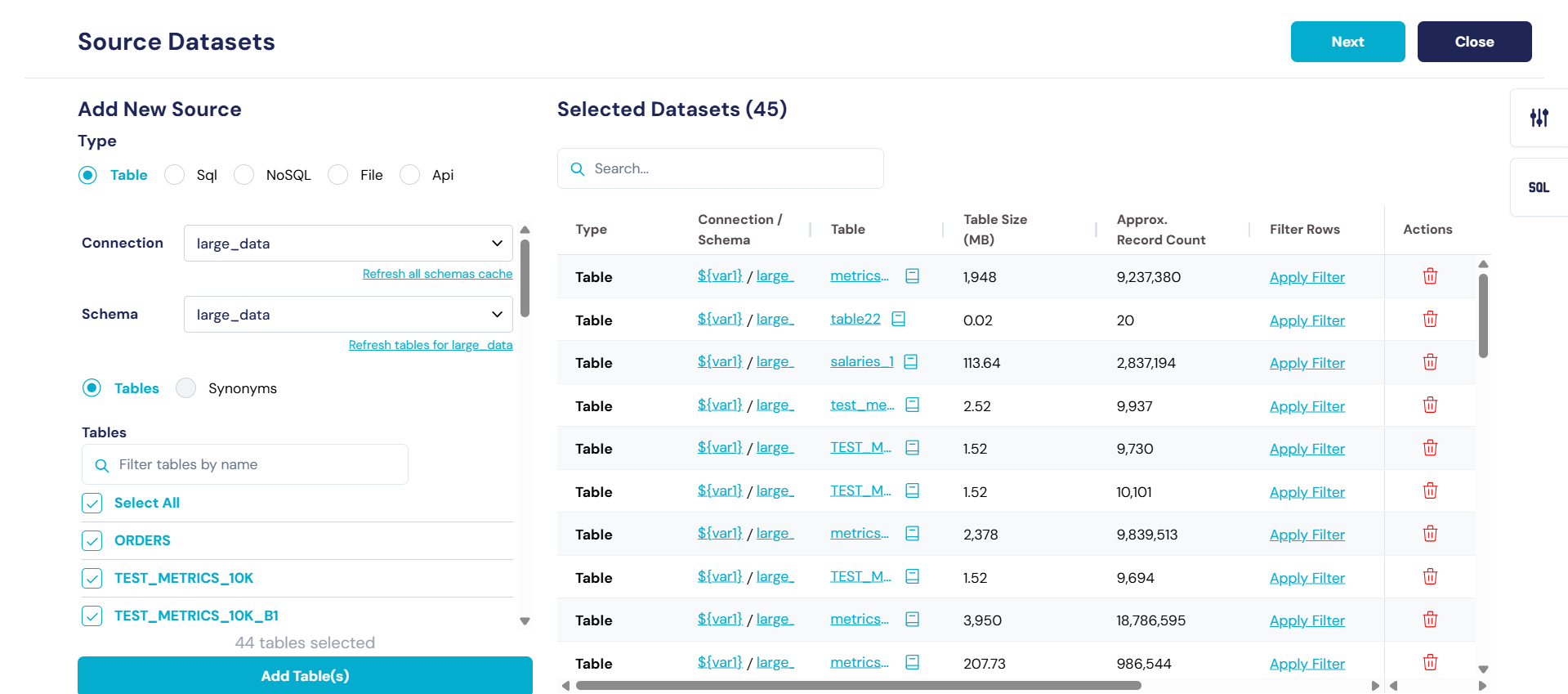Click the search icon in Selected Datasets

click(x=577, y=169)
